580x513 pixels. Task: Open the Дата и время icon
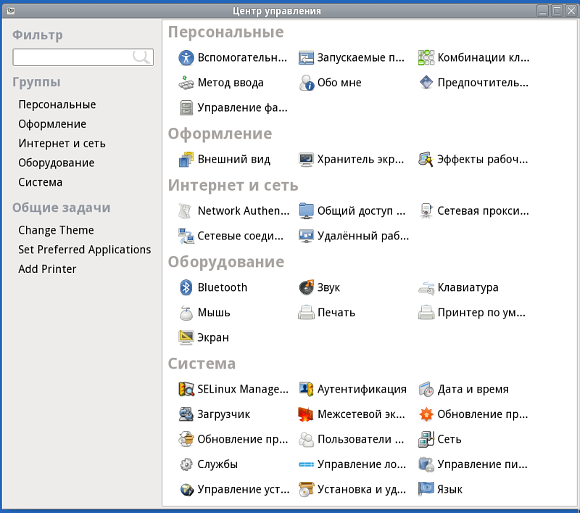(x=426, y=389)
